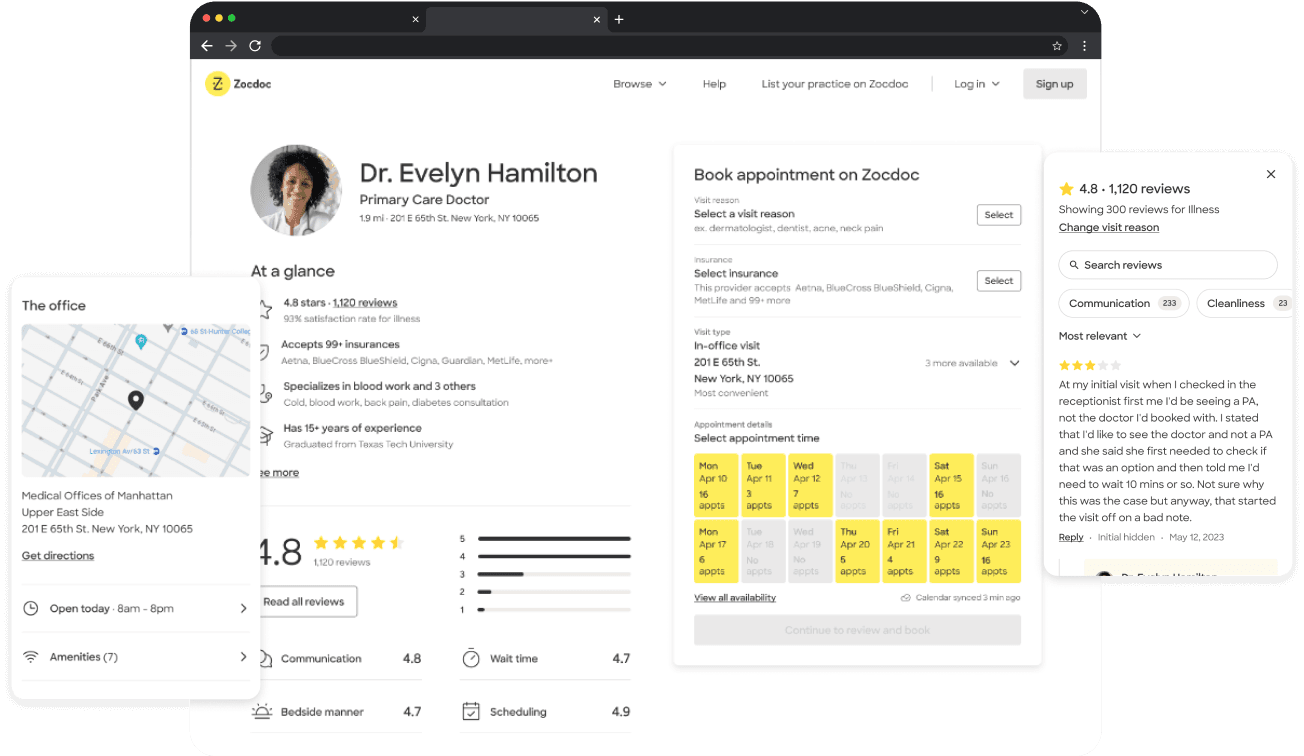The width and height of the screenshot is (1304, 756).
Task: Click Select for visit reason
Action: point(999,215)
